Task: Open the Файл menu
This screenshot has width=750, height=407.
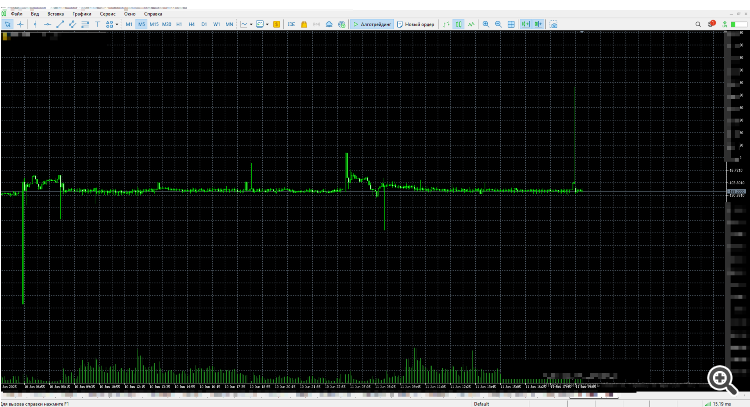Action: [17, 14]
